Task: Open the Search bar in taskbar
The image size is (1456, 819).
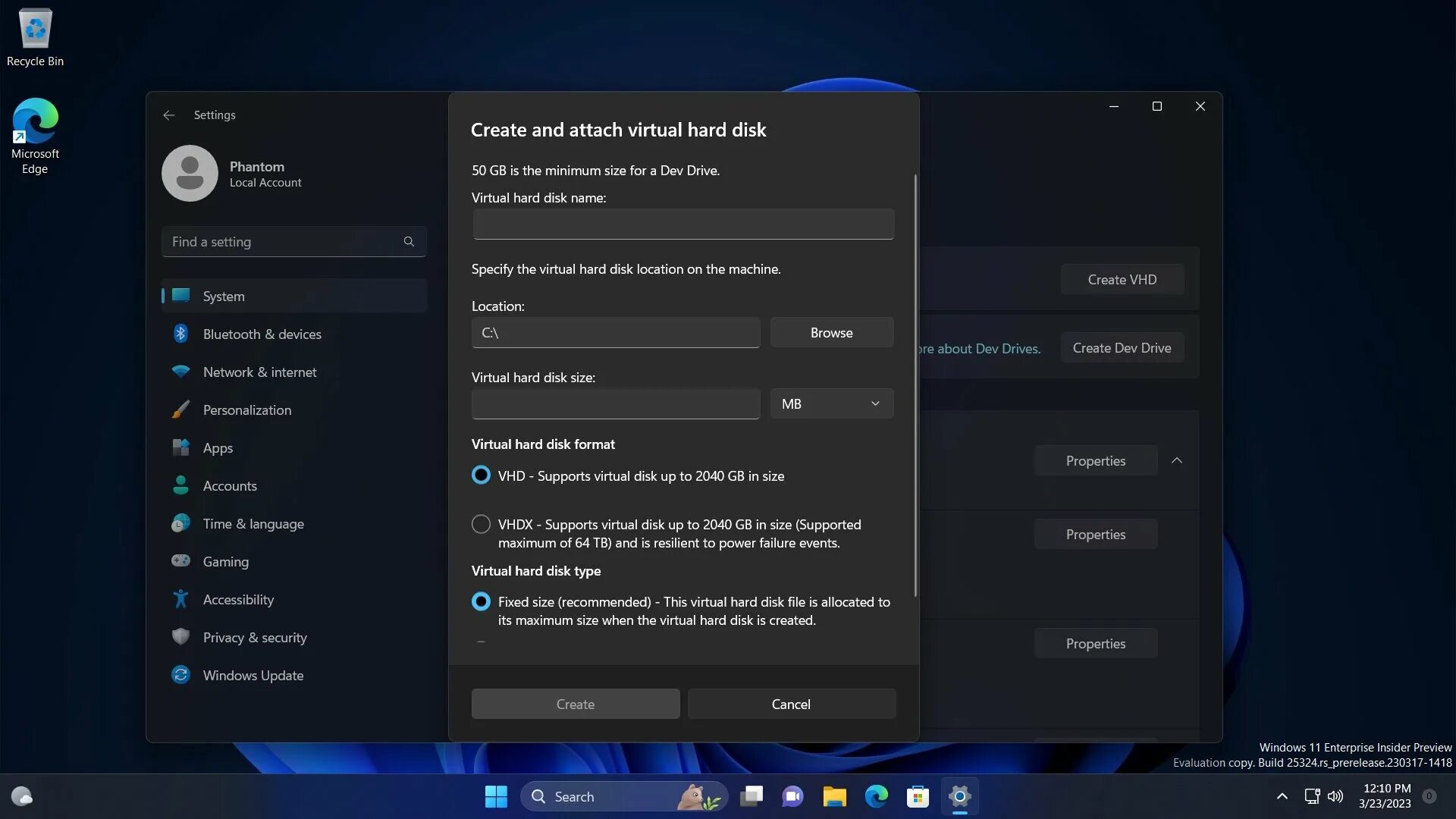Action: (x=620, y=797)
